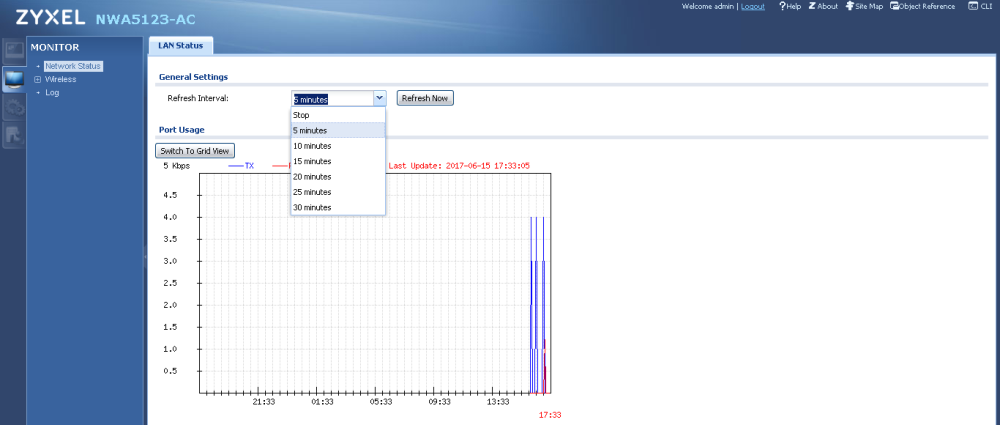Click the 13:33 time axis label
This screenshot has width=1000, height=425.
tap(497, 401)
